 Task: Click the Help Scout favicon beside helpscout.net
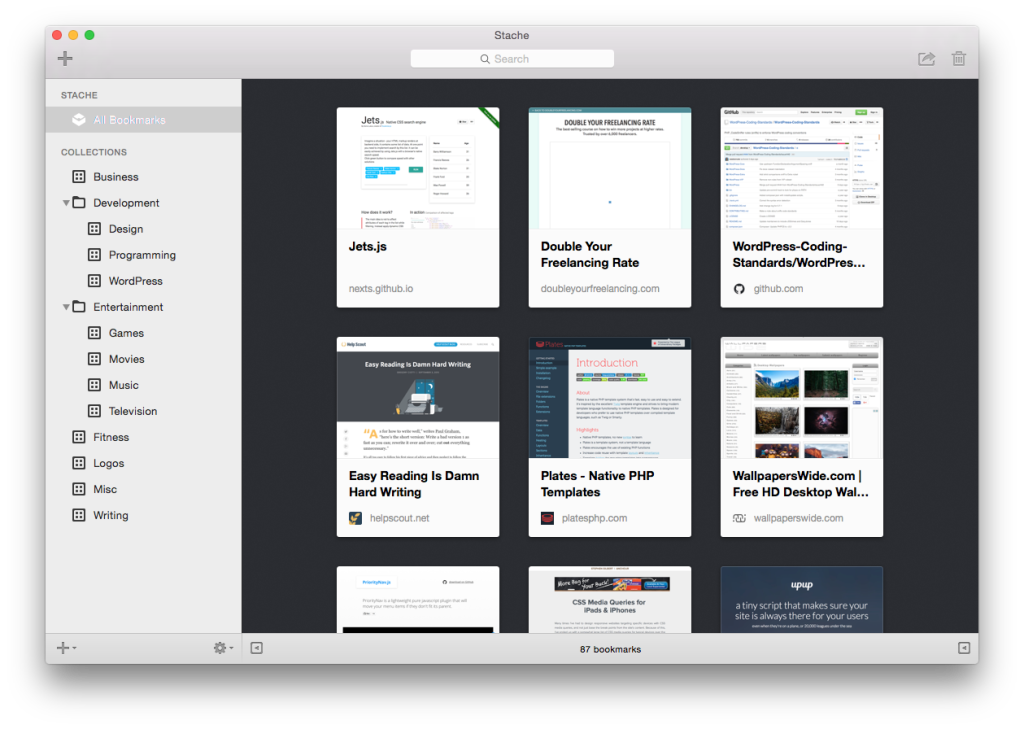(355, 518)
